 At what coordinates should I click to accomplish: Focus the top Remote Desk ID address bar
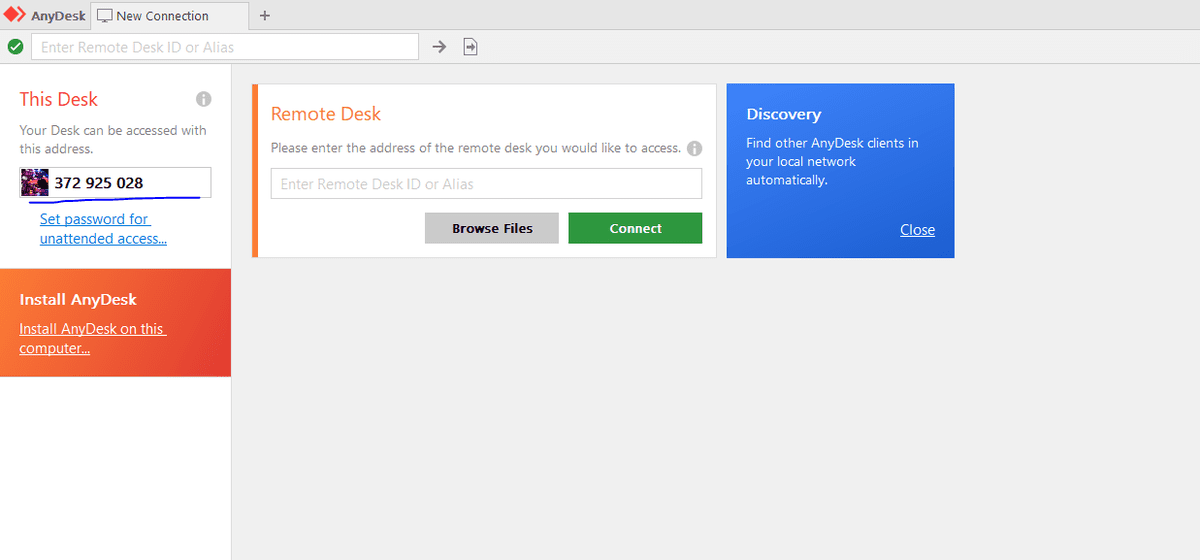click(x=225, y=47)
